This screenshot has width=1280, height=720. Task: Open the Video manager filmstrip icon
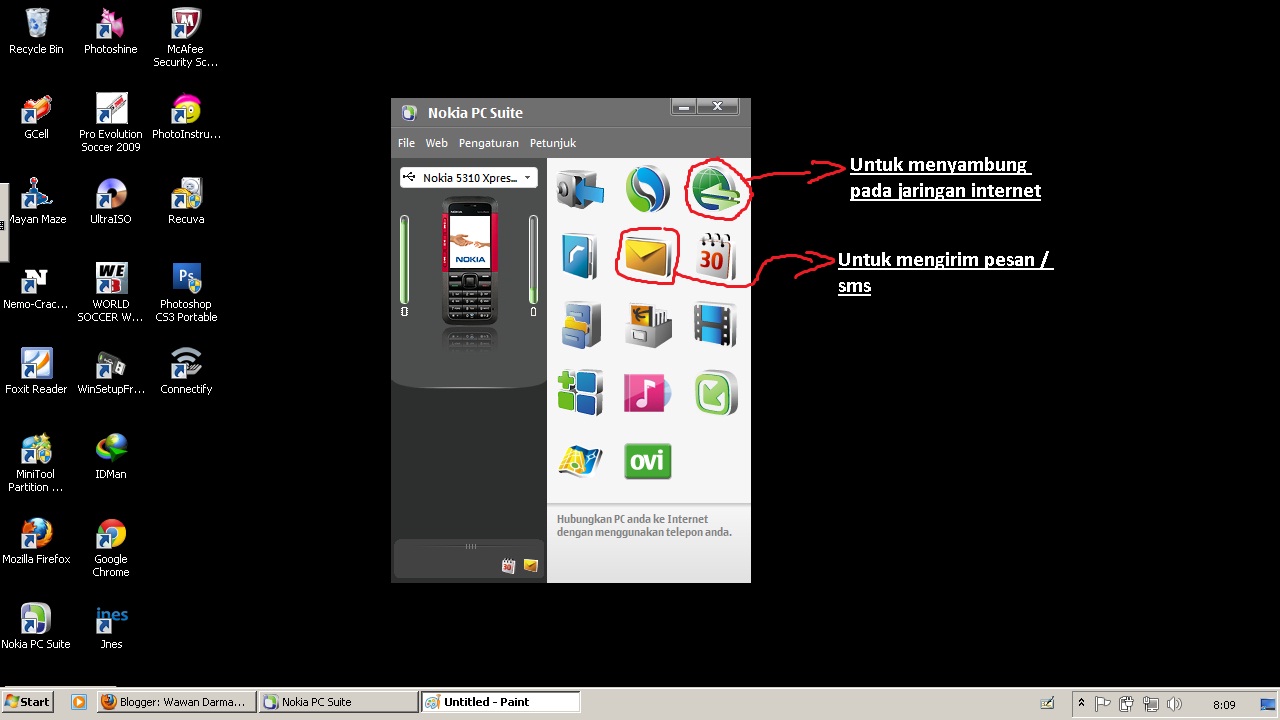(716, 324)
